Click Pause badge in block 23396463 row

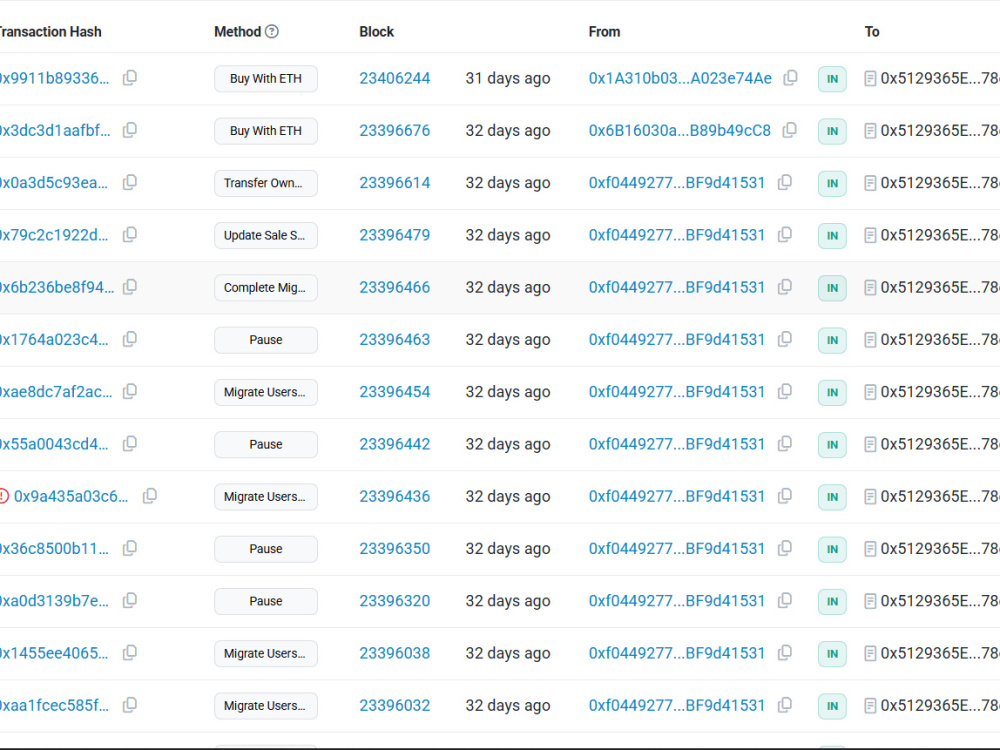tap(266, 340)
